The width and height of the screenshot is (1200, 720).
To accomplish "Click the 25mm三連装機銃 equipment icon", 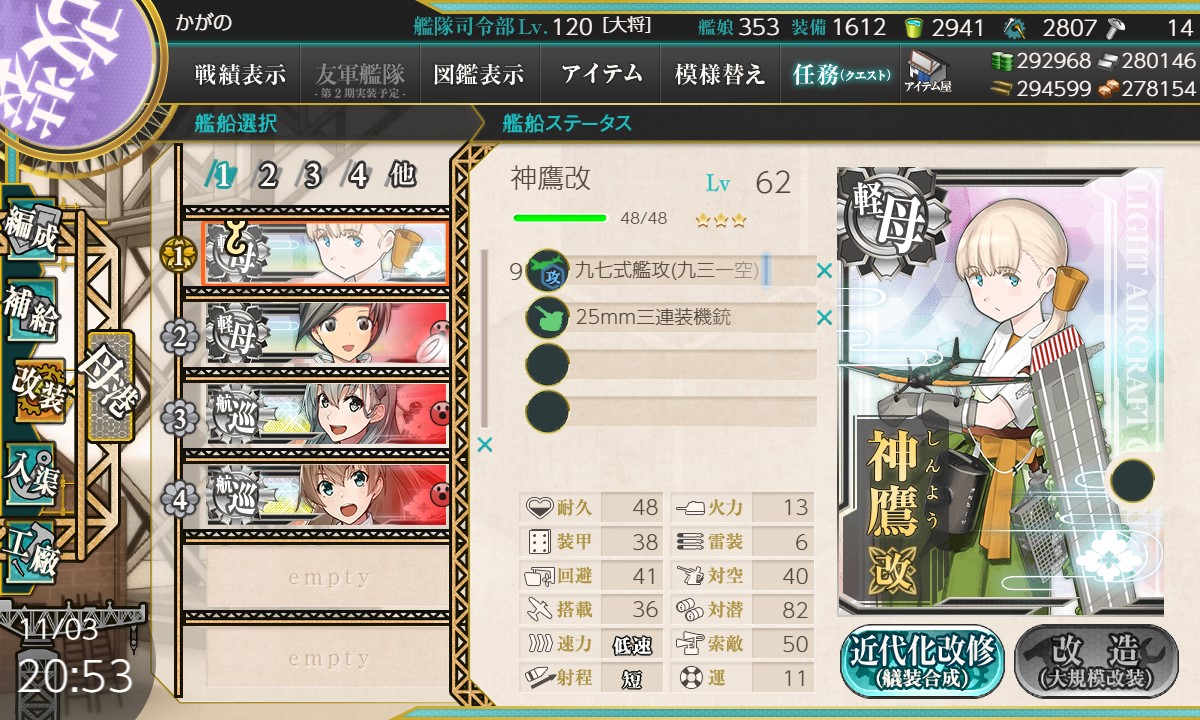I will point(547,318).
